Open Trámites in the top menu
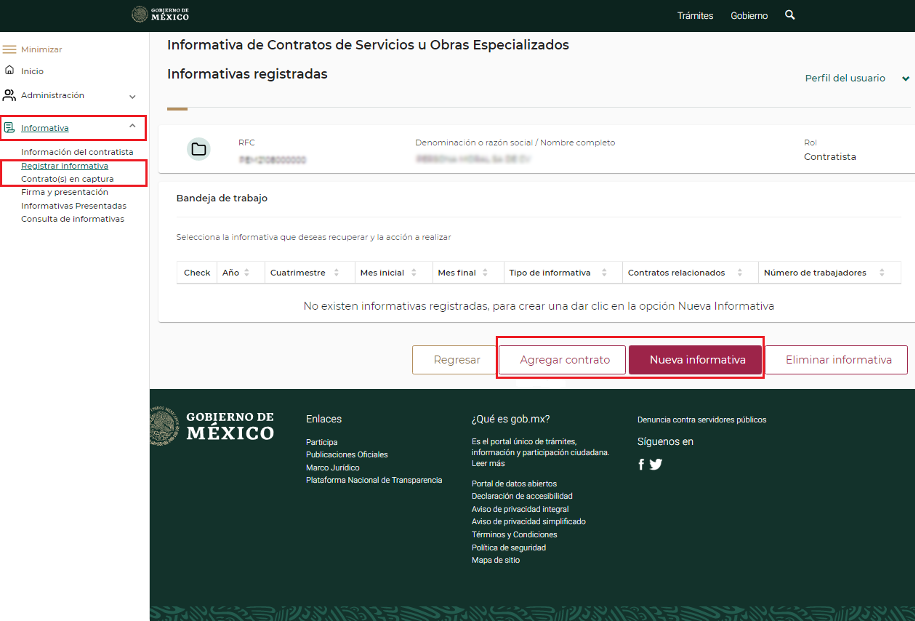The image size is (915, 621). [695, 16]
